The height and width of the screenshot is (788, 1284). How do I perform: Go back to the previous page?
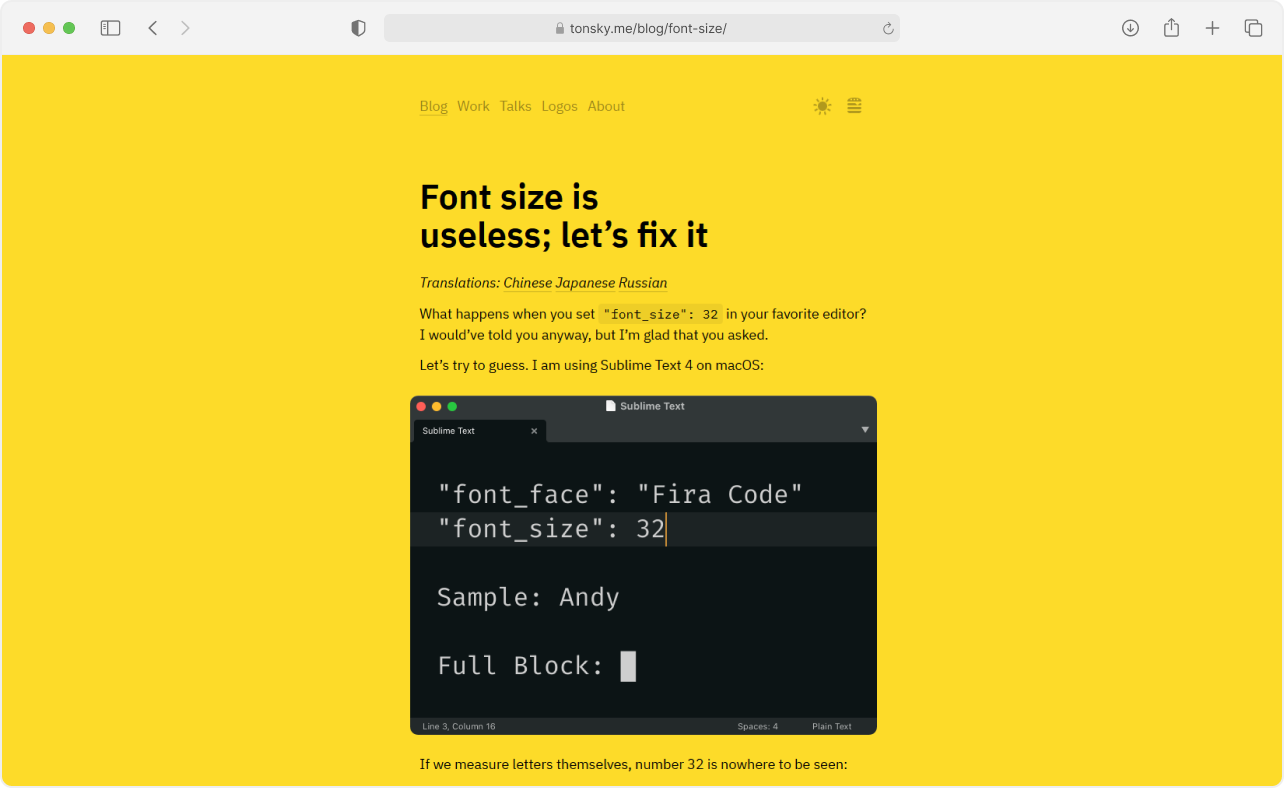tap(153, 28)
